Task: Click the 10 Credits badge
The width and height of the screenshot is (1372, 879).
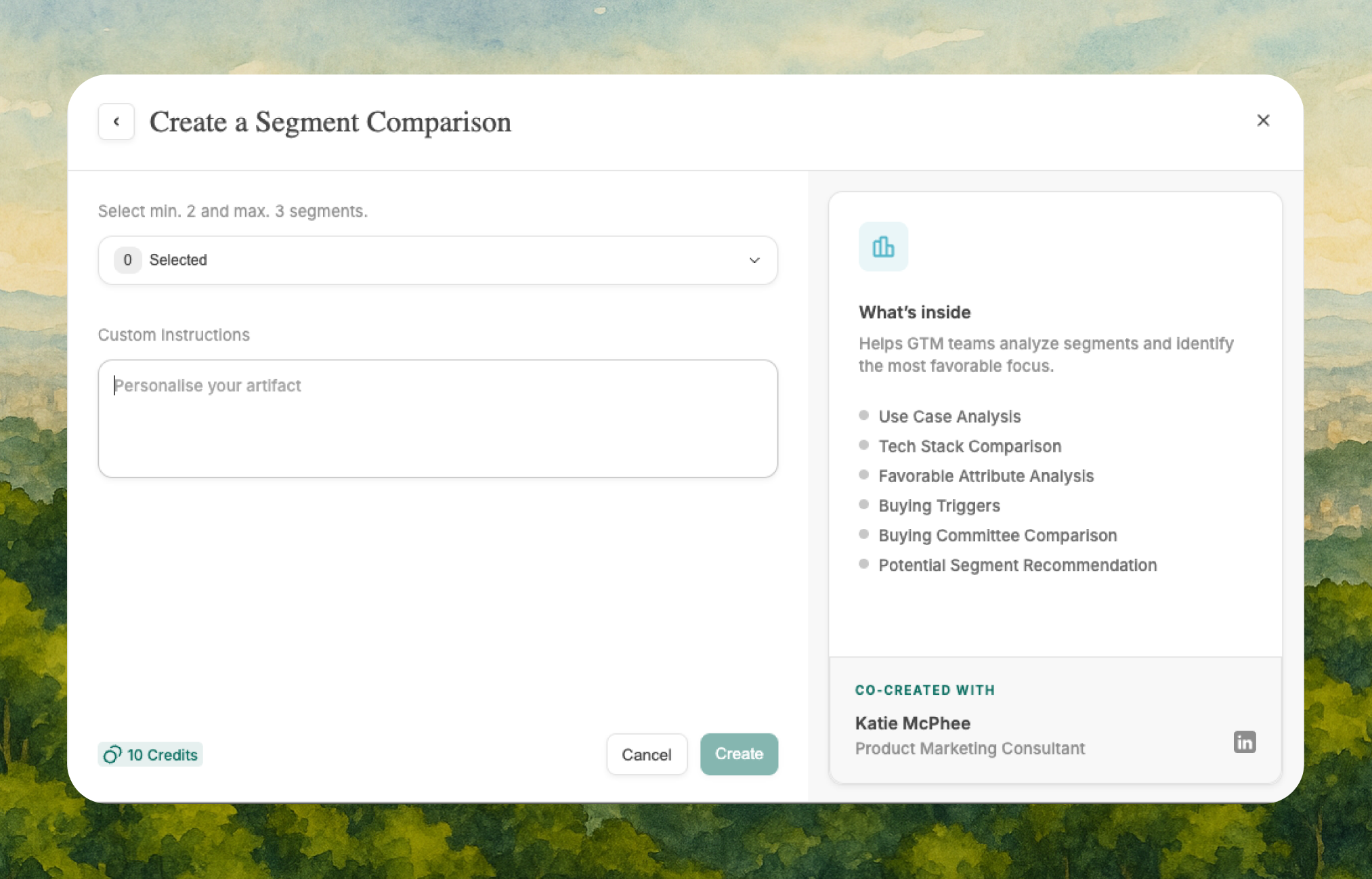Action: 150,754
